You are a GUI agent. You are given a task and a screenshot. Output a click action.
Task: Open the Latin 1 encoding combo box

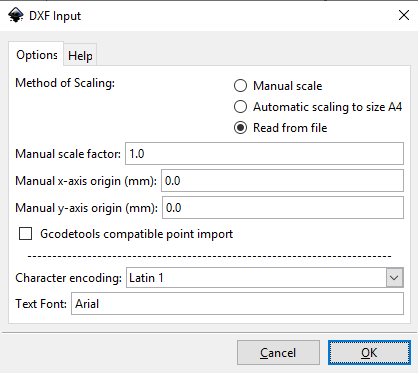click(x=265, y=278)
